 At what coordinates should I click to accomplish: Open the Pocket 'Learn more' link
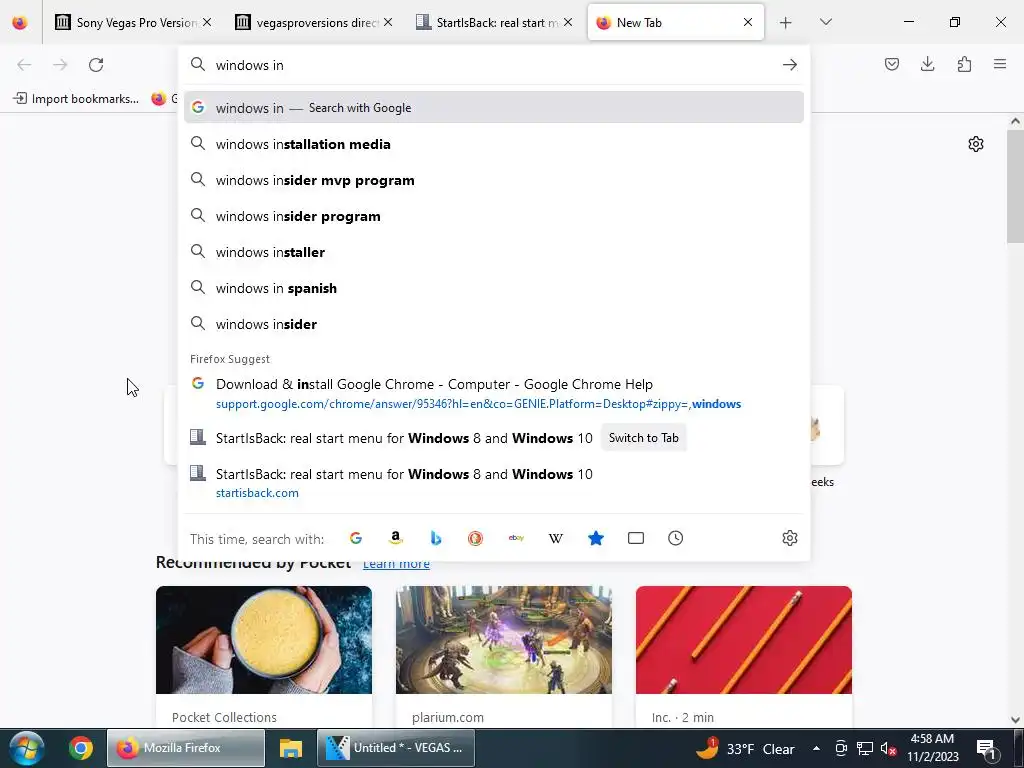[396, 564]
